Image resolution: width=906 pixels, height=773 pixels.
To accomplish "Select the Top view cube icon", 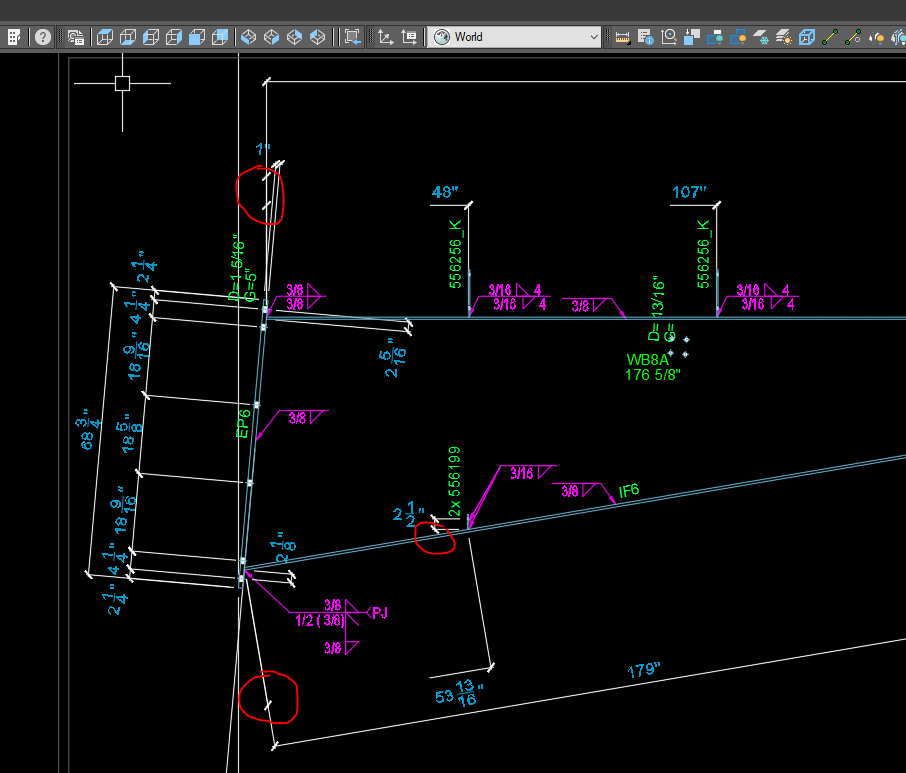I will click(x=103, y=37).
